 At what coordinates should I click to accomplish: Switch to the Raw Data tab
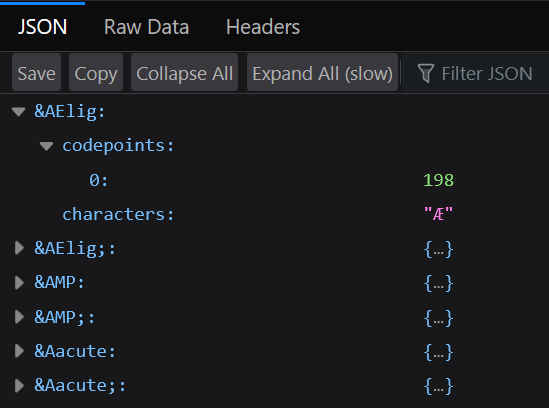[146, 27]
